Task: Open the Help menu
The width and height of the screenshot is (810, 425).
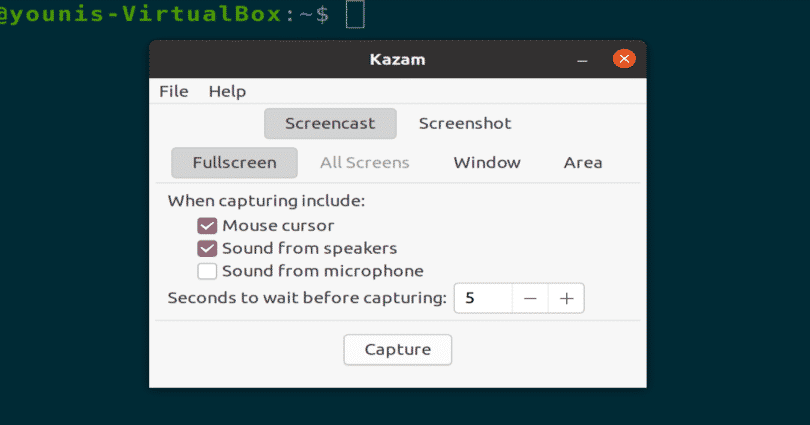Action: click(227, 91)
